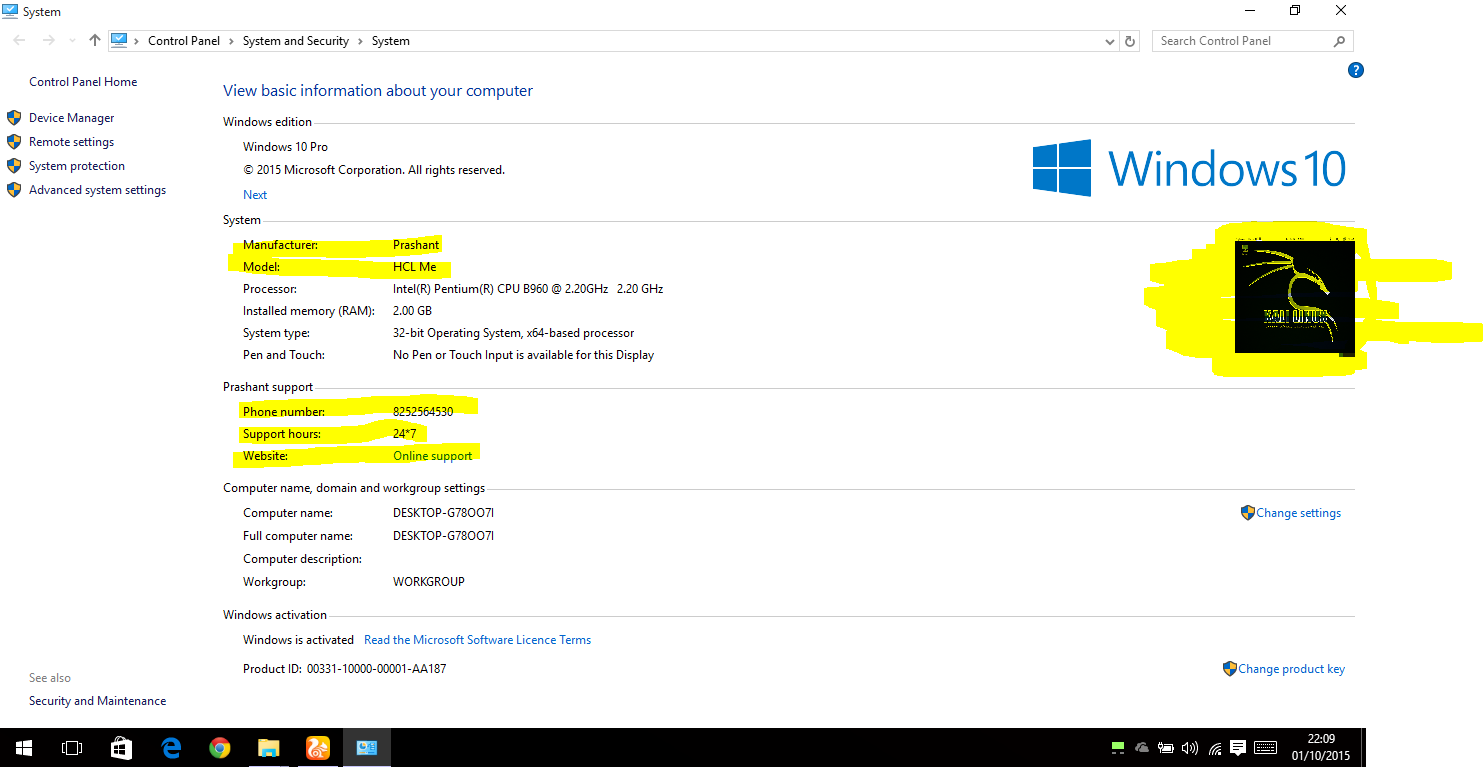Screen dimensions: 1483x767
Task: Open the Wi-Fi network tray icon
Action: 1215,747
